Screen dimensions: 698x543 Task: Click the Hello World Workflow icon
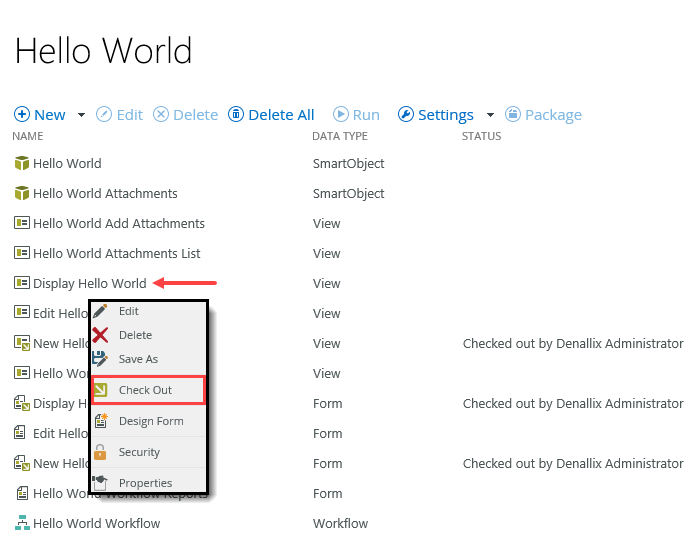point(22,523)
